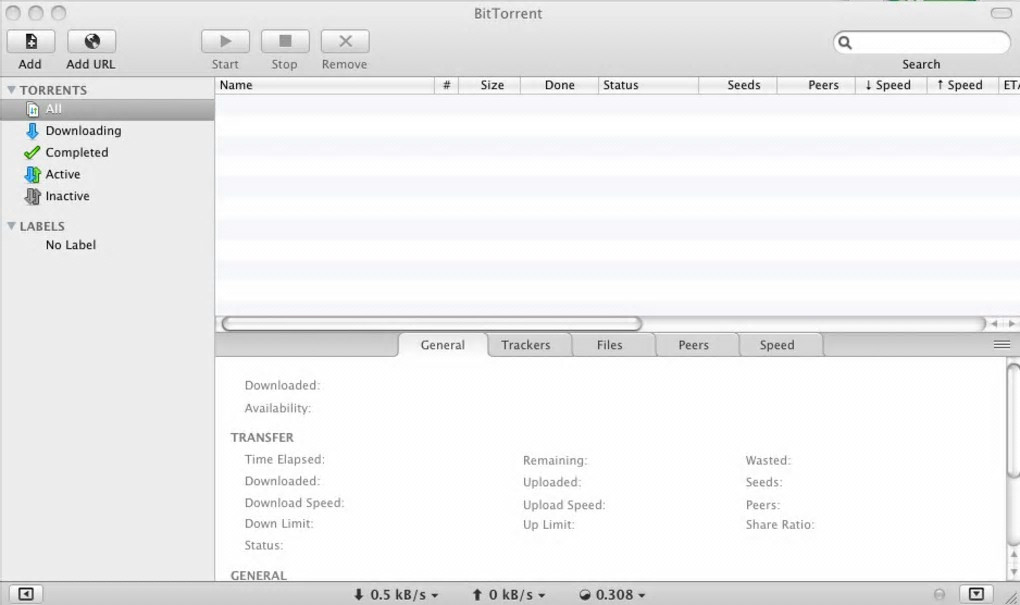This screenshot has height=605, width=1020.
Task: Switch to the Trackers tab
Action: tap(526, 345)
